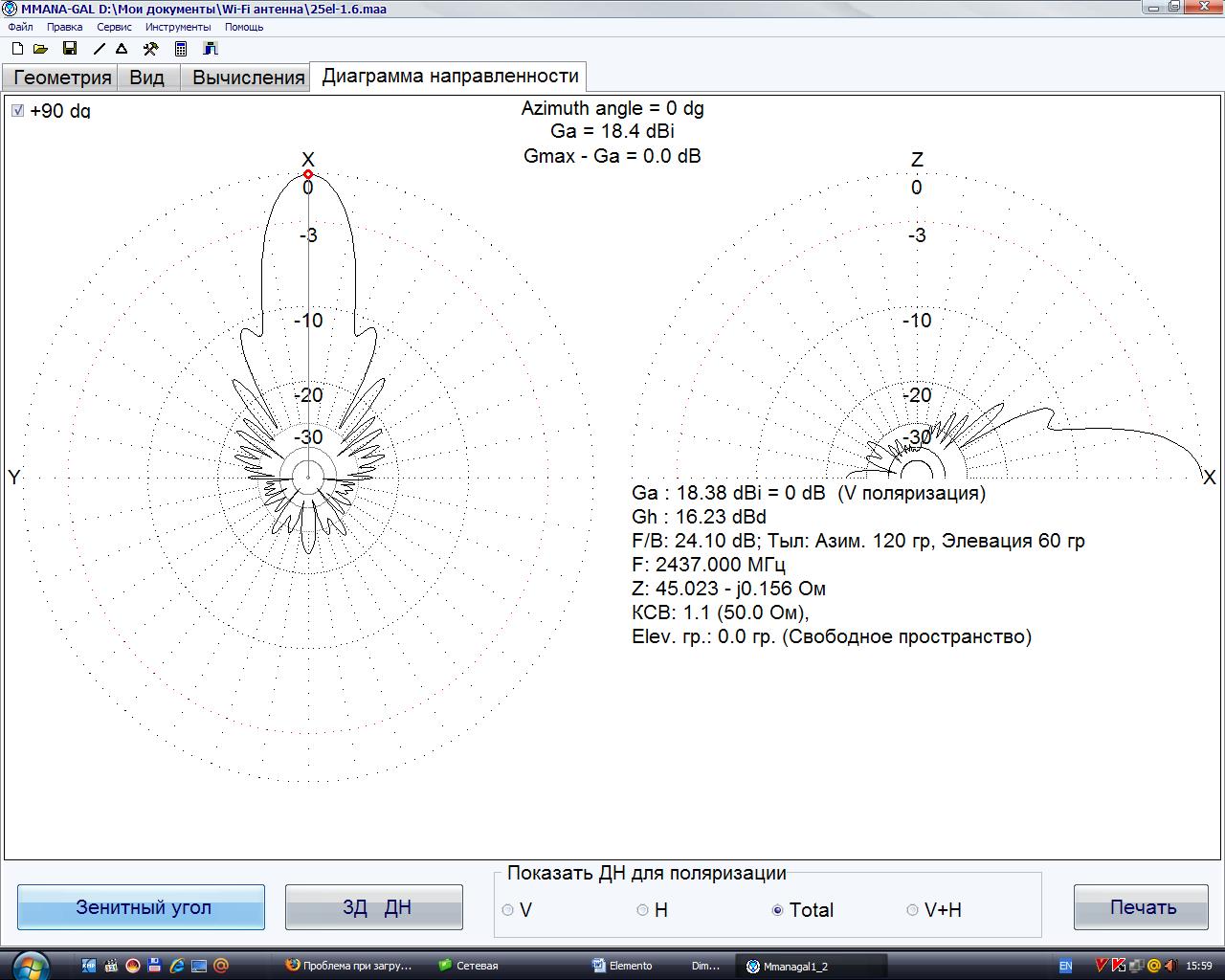Click the Z axis label on elevation plot
1225x980 pixels.
(917, 159)
